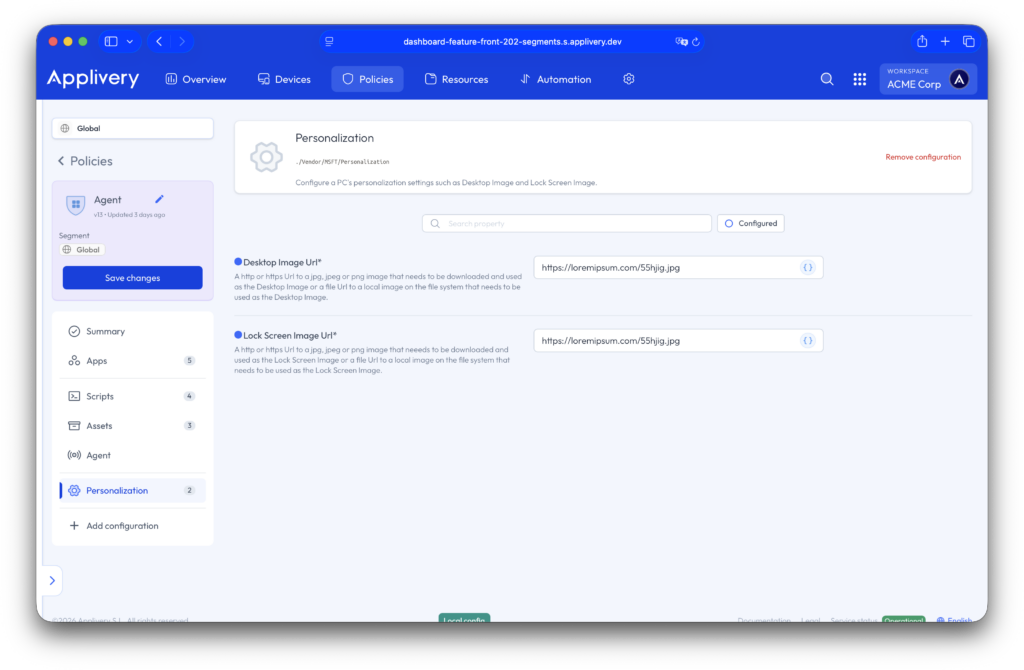Open the Devices tab
Screen dimensions: 1024x670
coord(284,79)
